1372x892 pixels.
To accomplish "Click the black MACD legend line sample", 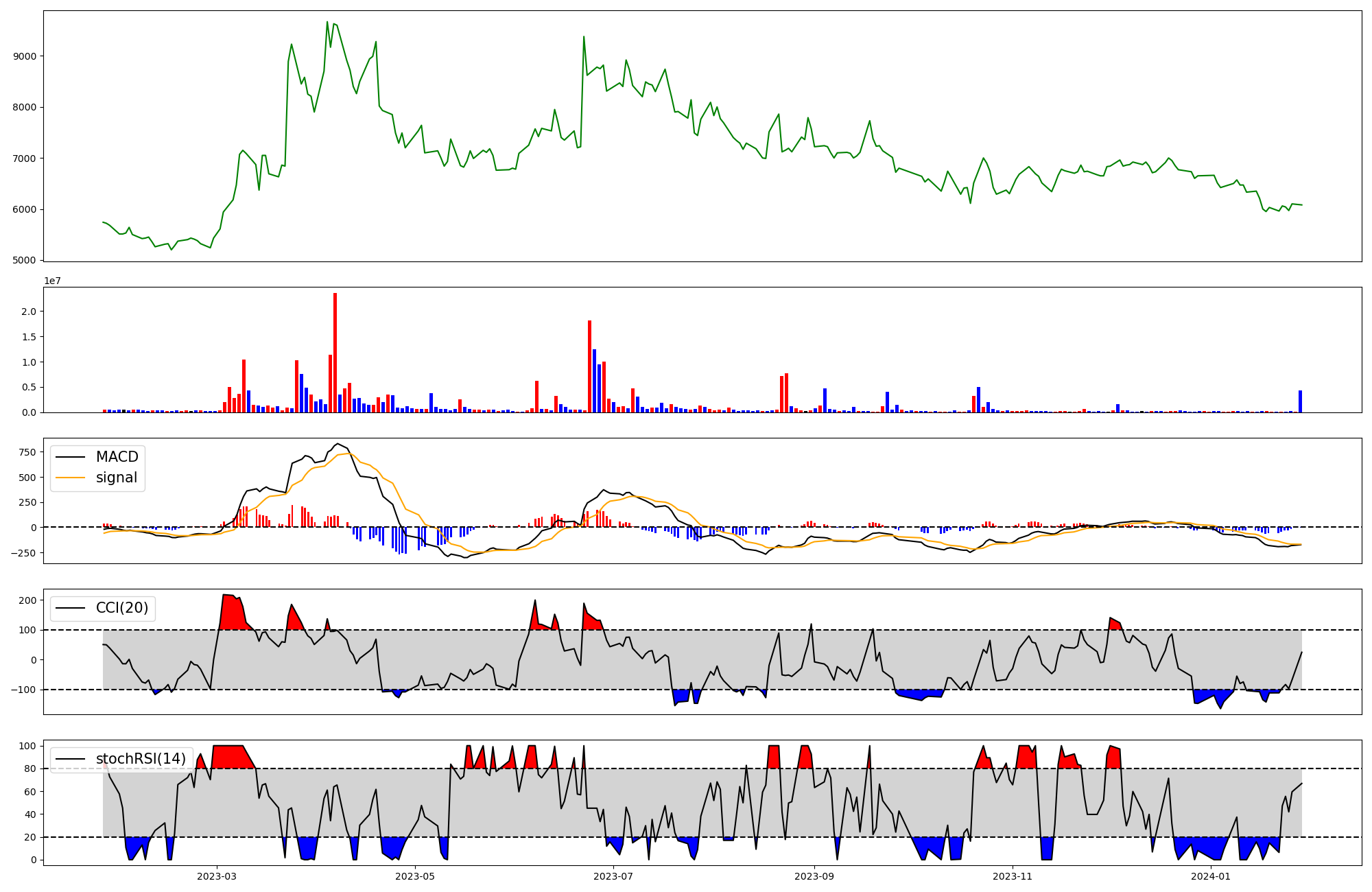I will pos(71,457).
